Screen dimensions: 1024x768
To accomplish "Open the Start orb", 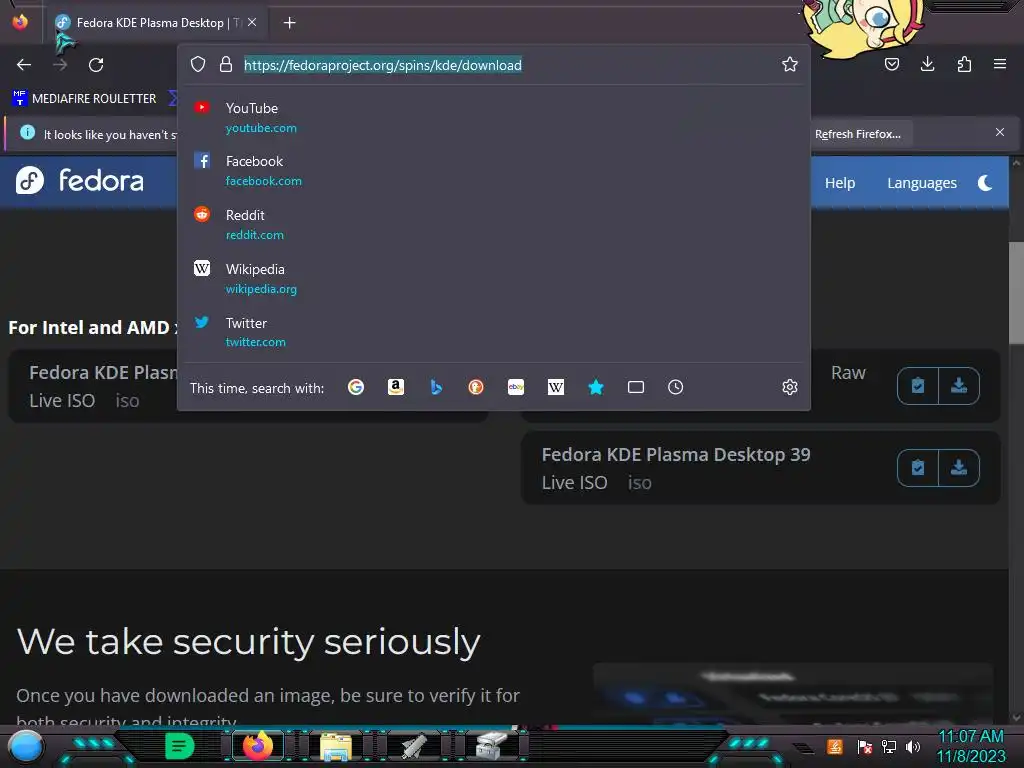I will click(26, 746).
